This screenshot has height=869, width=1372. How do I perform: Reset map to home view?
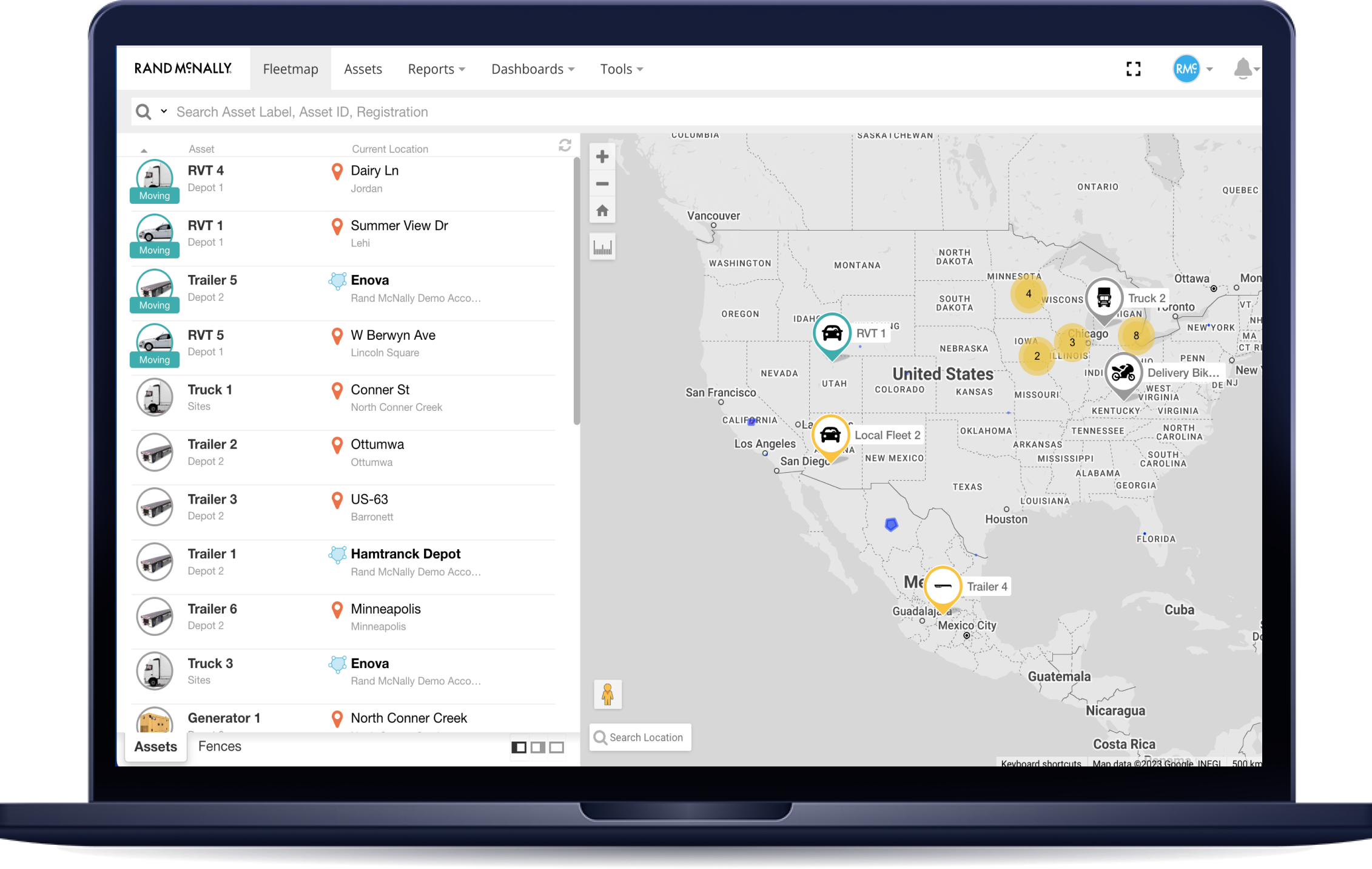[602, 211]
